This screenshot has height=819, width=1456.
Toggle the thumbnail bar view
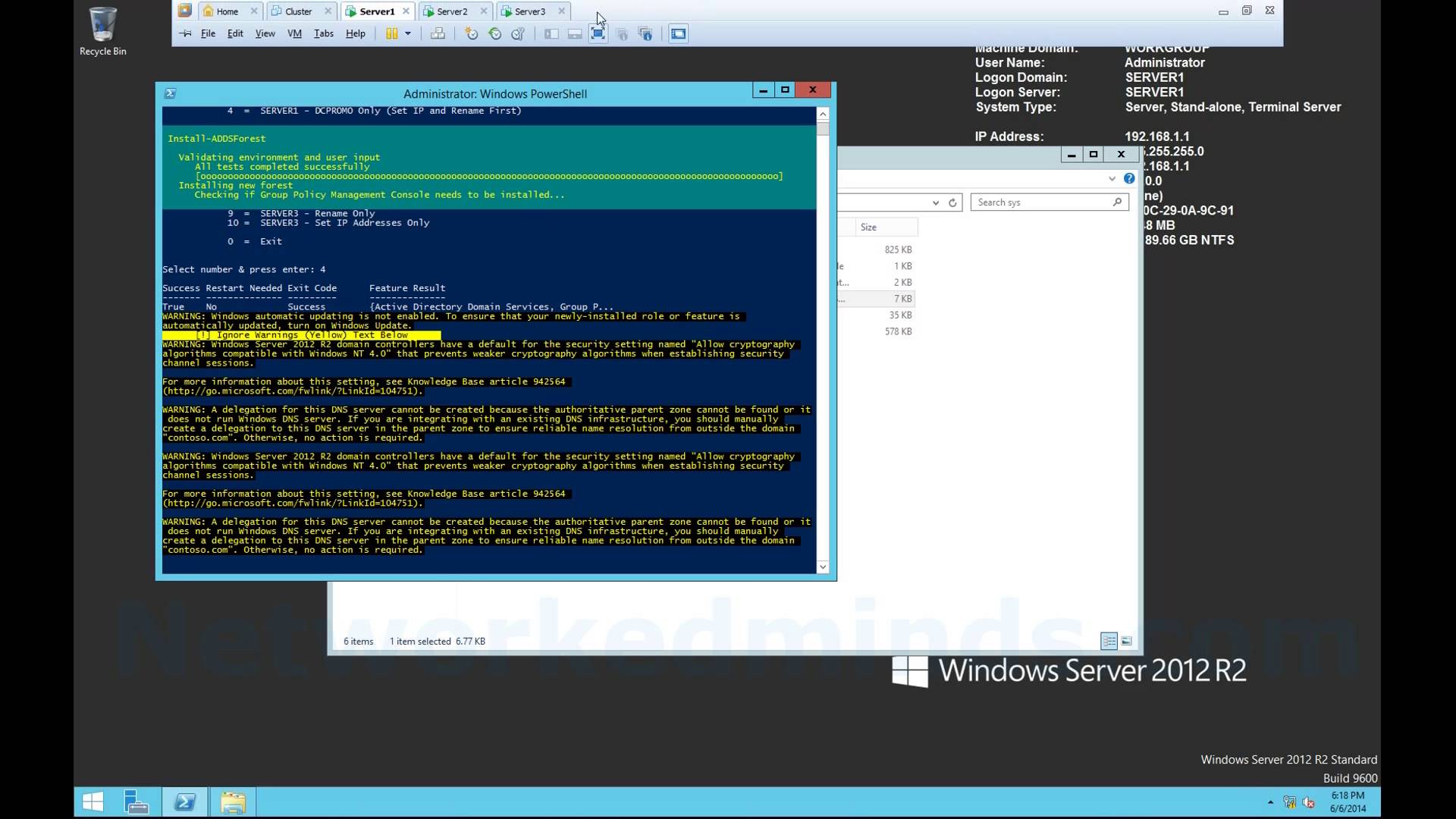tap(575, 33)
